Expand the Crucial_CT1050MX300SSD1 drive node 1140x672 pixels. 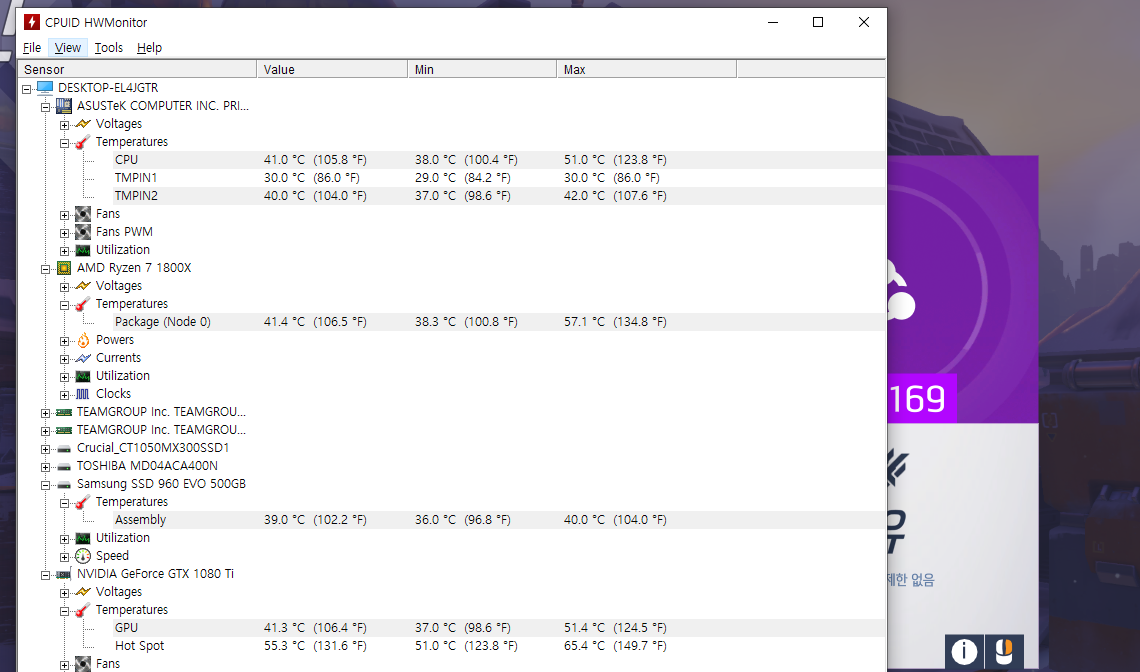pyautogui.click(x=46, y=449)
